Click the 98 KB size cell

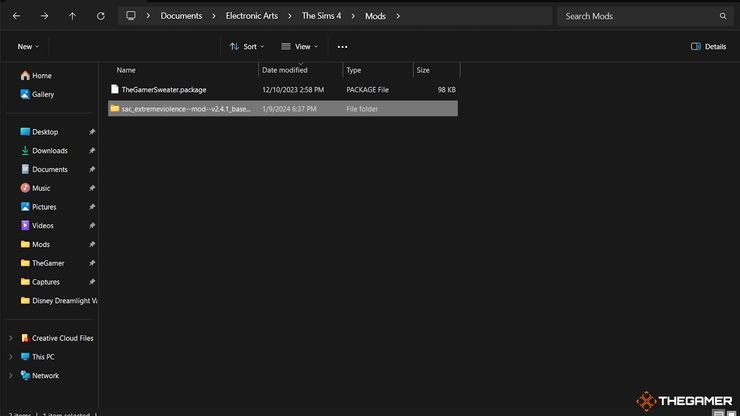[x=446, y=90]
